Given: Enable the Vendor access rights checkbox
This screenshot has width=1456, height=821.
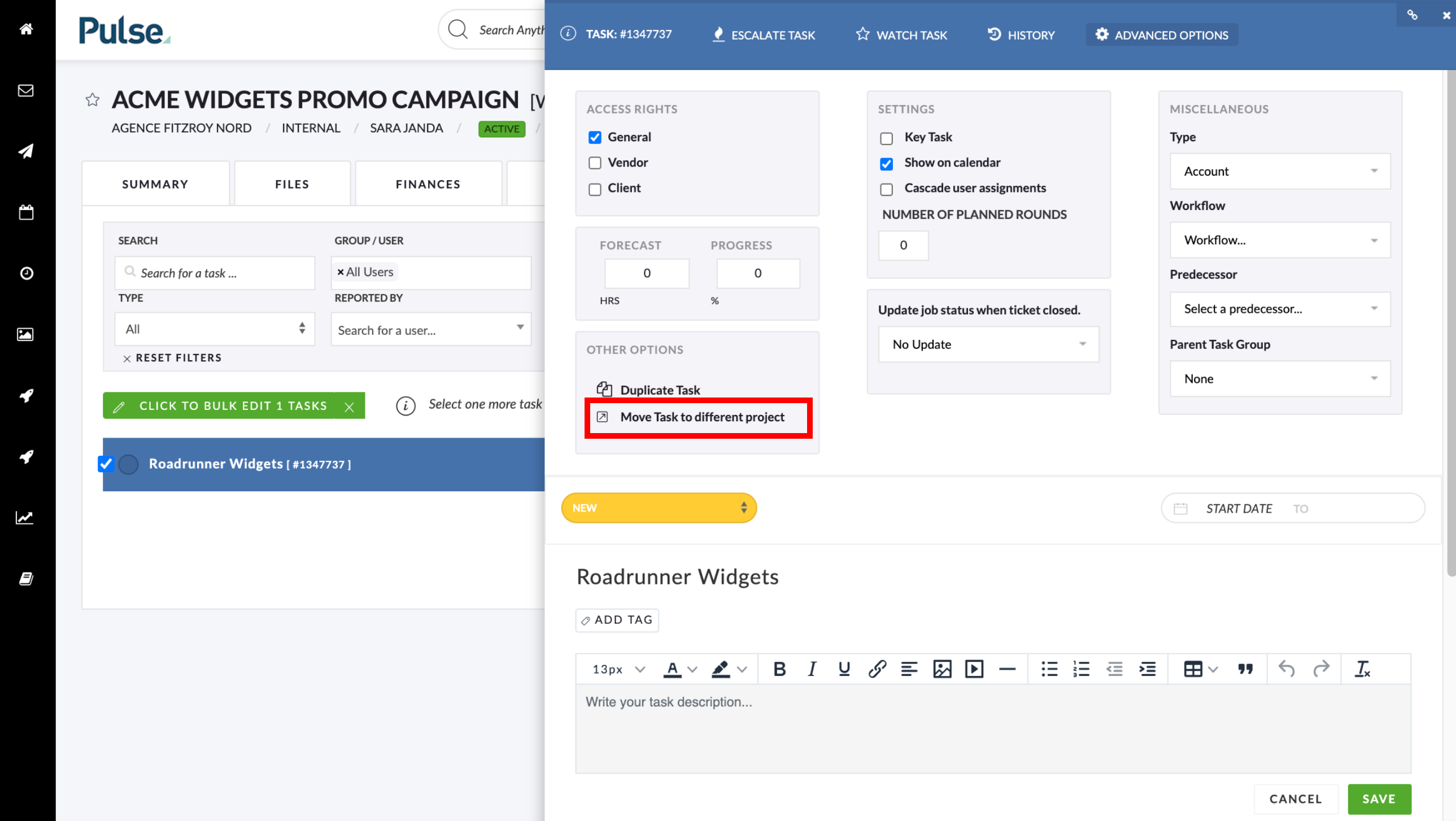Looking at the screenshot, I should click(x=595, y=163).
